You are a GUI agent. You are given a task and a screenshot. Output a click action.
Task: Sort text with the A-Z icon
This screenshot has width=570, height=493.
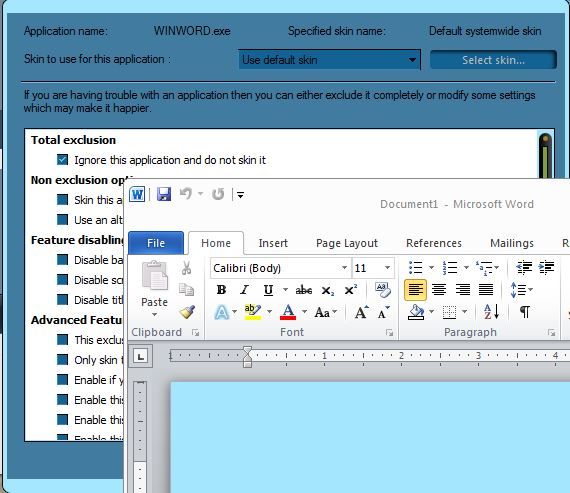(491, 312)
